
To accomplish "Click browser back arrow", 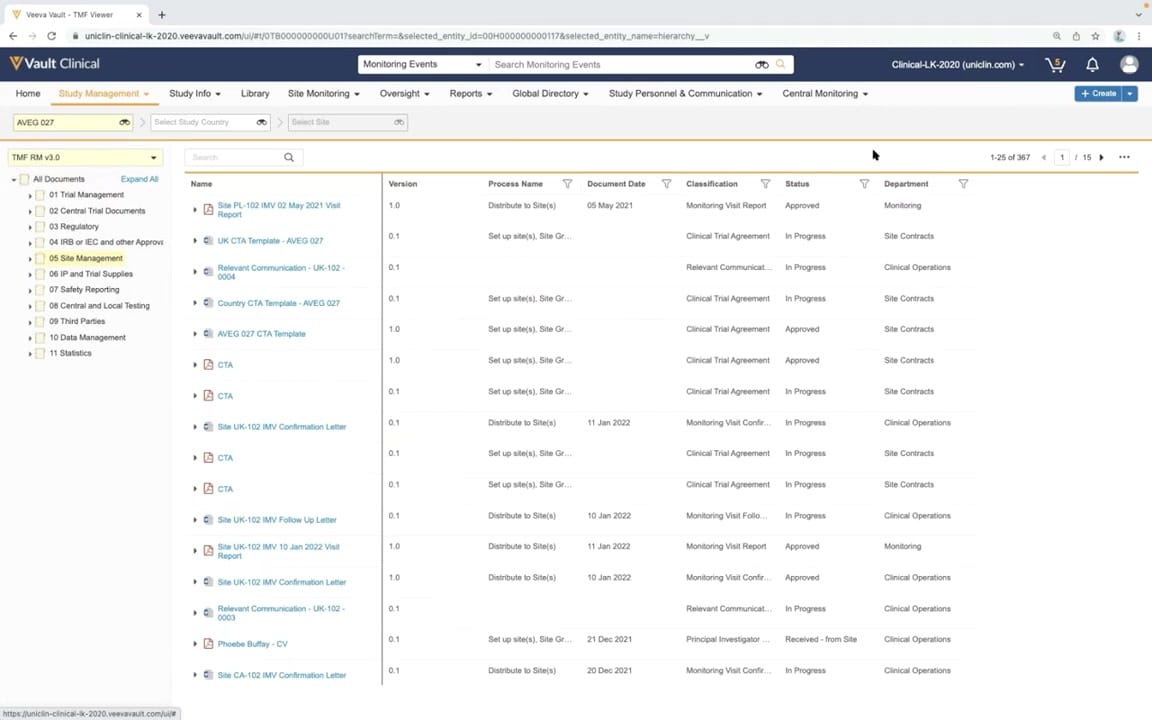I will click(x=12, y=35).
